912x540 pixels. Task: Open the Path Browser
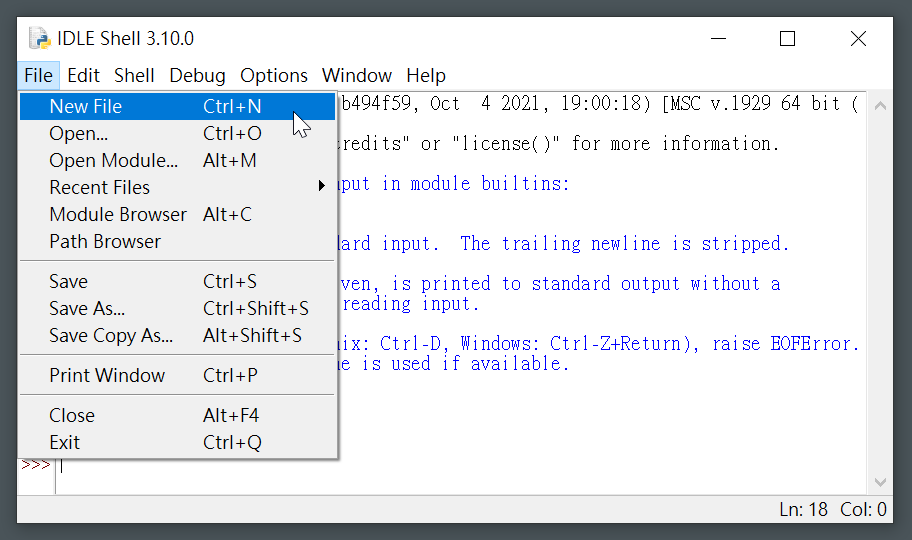click(x=177, y=241)
